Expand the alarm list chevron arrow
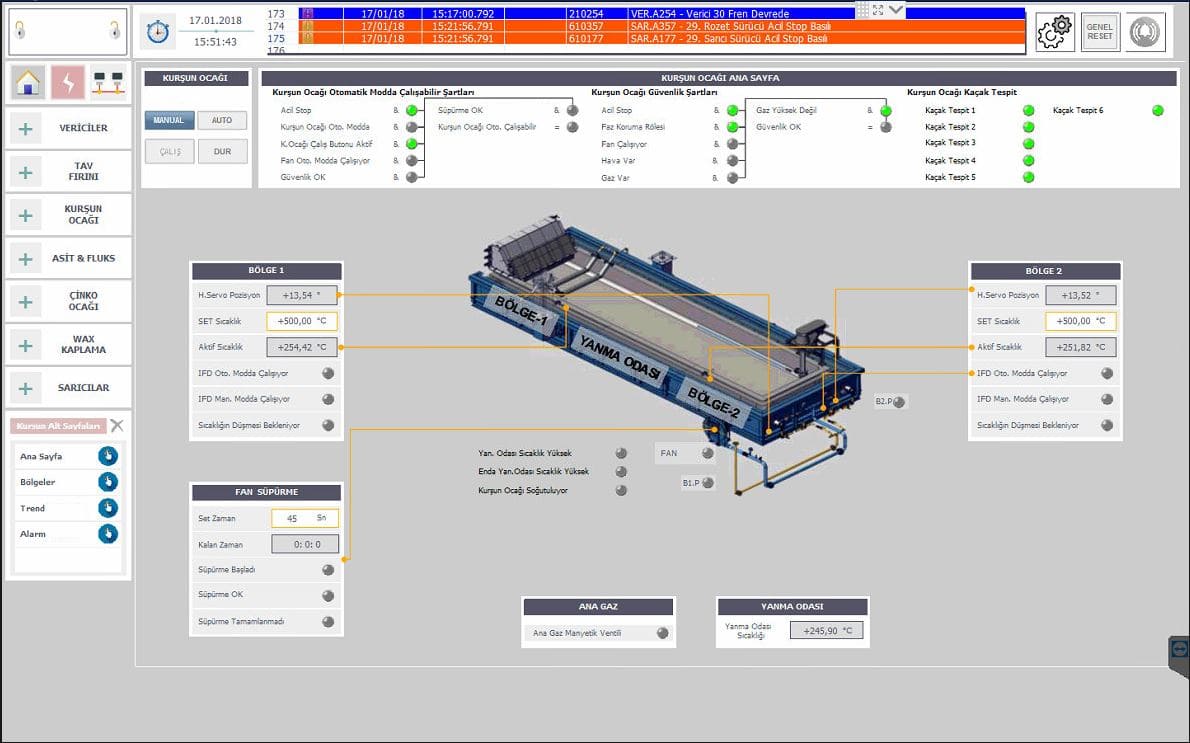1190x743 pixels. point(896,10)
